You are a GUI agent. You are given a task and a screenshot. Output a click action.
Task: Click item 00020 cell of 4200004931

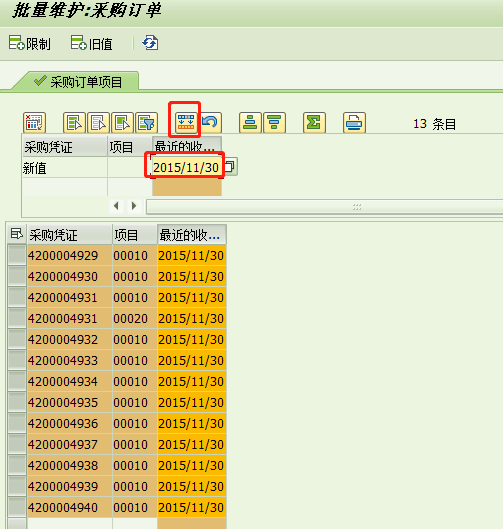[135, 318]
